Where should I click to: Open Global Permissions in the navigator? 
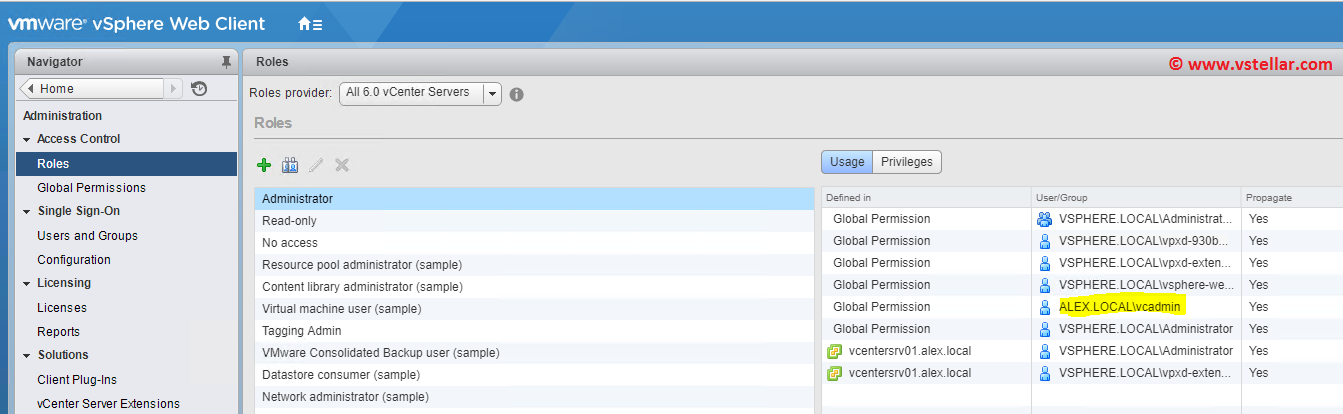click(91, 188)
